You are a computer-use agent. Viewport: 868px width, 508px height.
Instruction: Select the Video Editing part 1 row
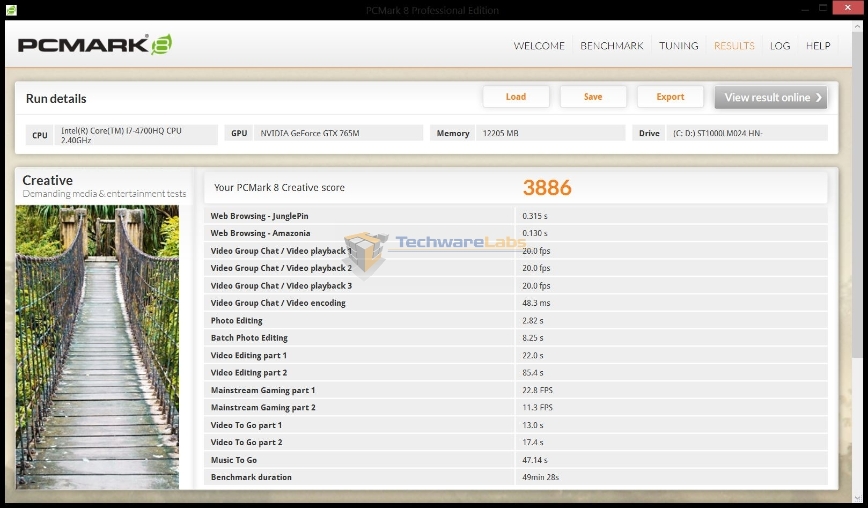516,355
